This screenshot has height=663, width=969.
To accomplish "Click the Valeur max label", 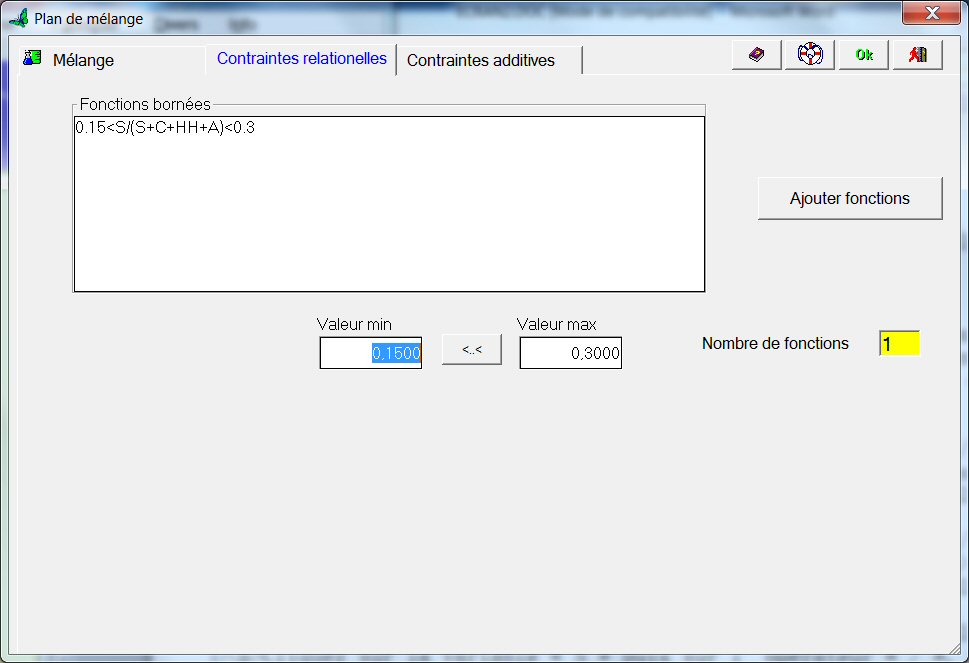I will (556, 324).
